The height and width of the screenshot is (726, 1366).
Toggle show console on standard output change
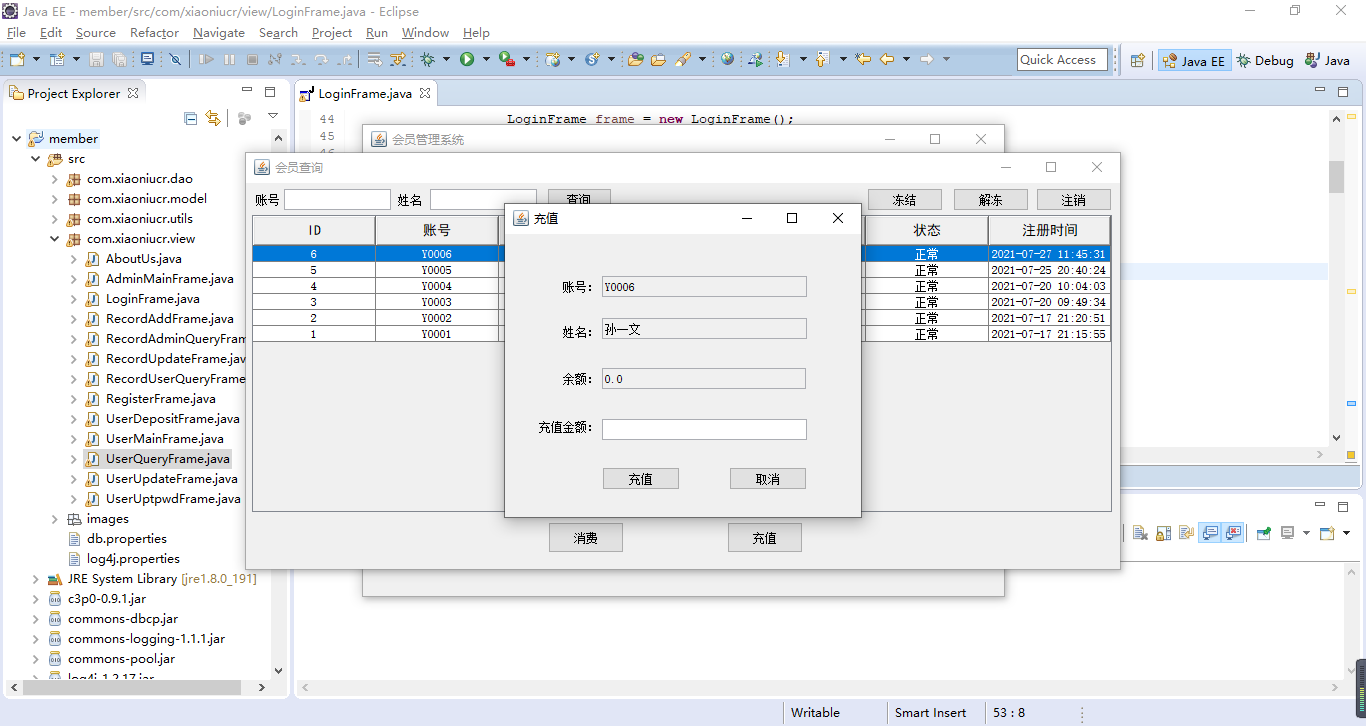[x=1210, y=533]
